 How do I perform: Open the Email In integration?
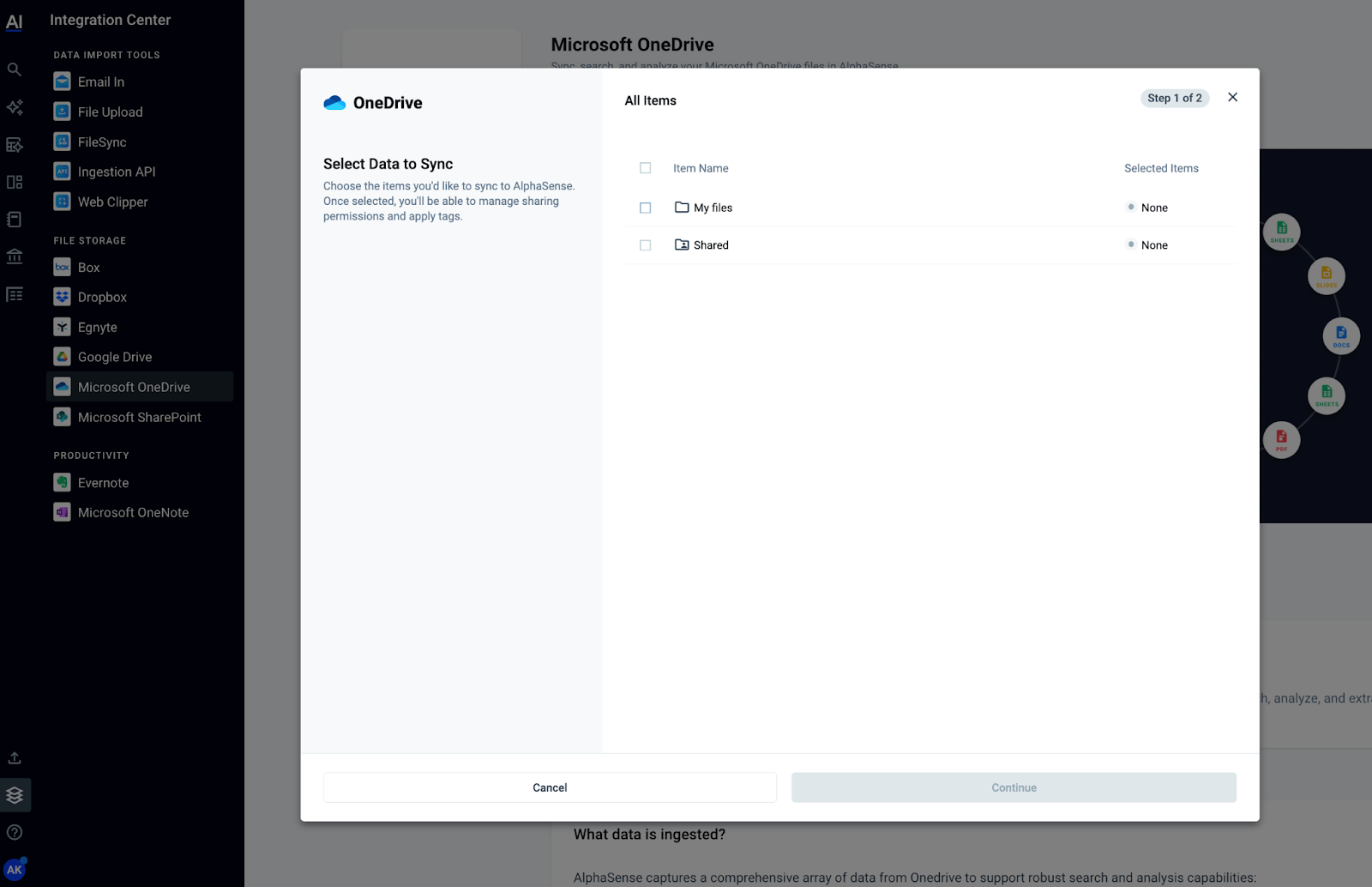coord(100,81)
